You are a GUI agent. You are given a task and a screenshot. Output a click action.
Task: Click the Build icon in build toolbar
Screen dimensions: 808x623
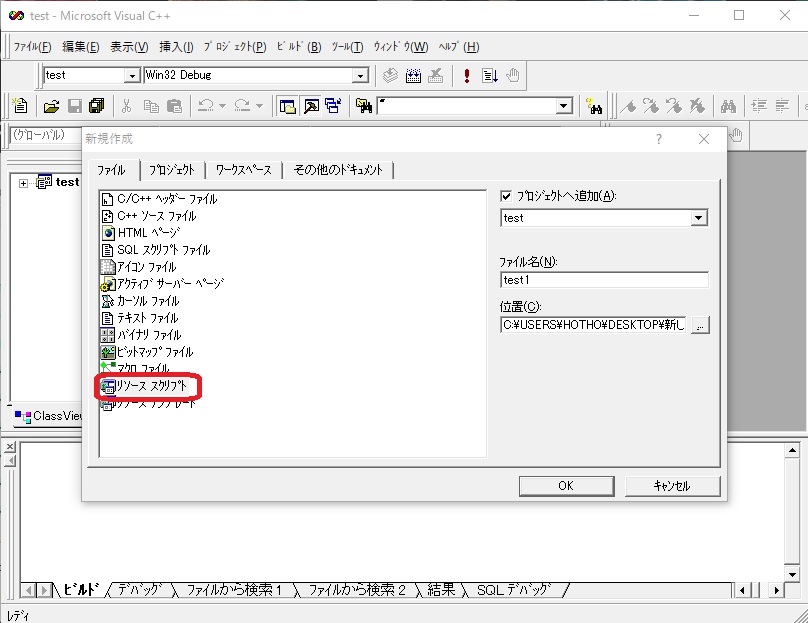413,76
